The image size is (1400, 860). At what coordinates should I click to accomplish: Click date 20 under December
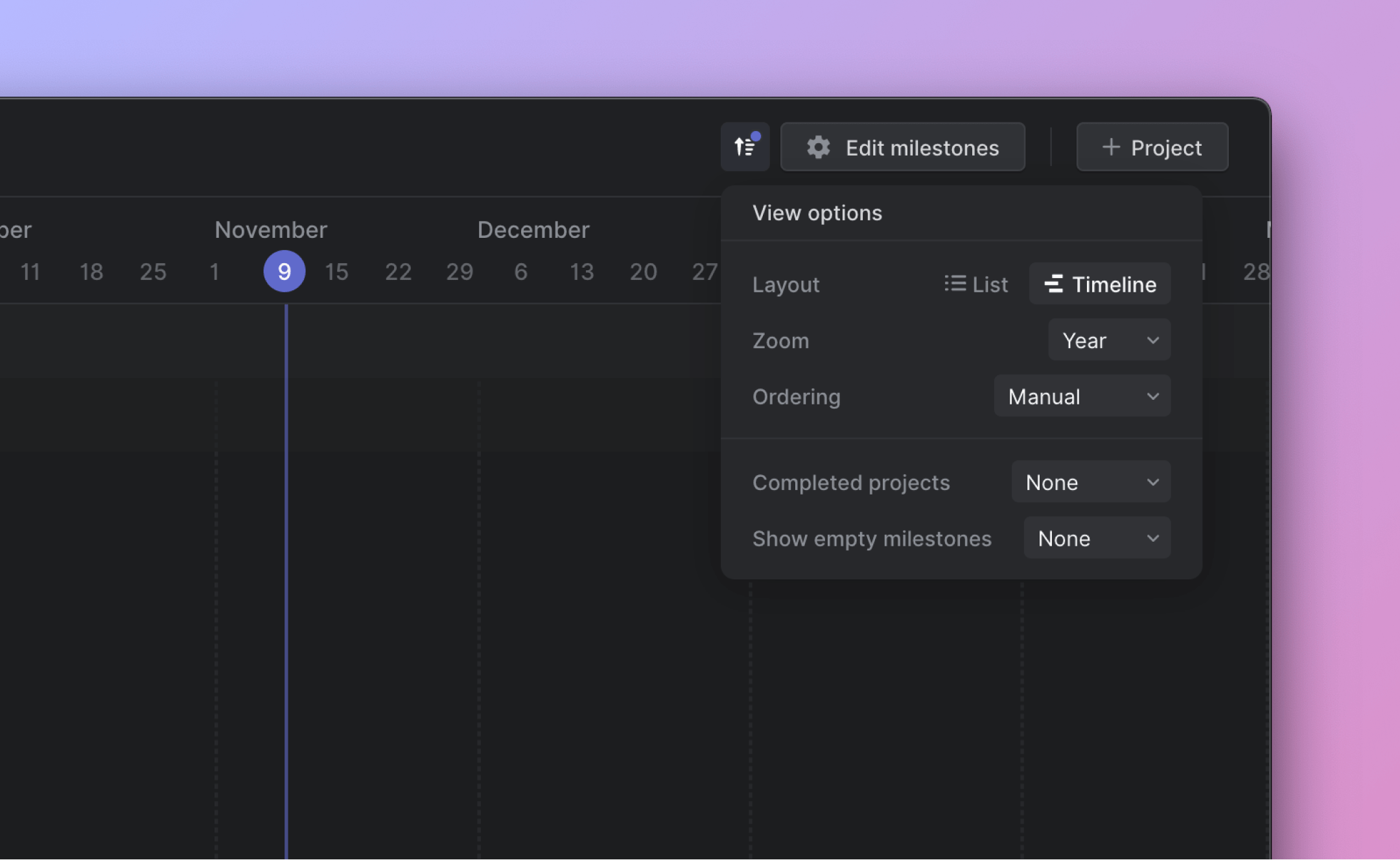click(x=643, y=272)
